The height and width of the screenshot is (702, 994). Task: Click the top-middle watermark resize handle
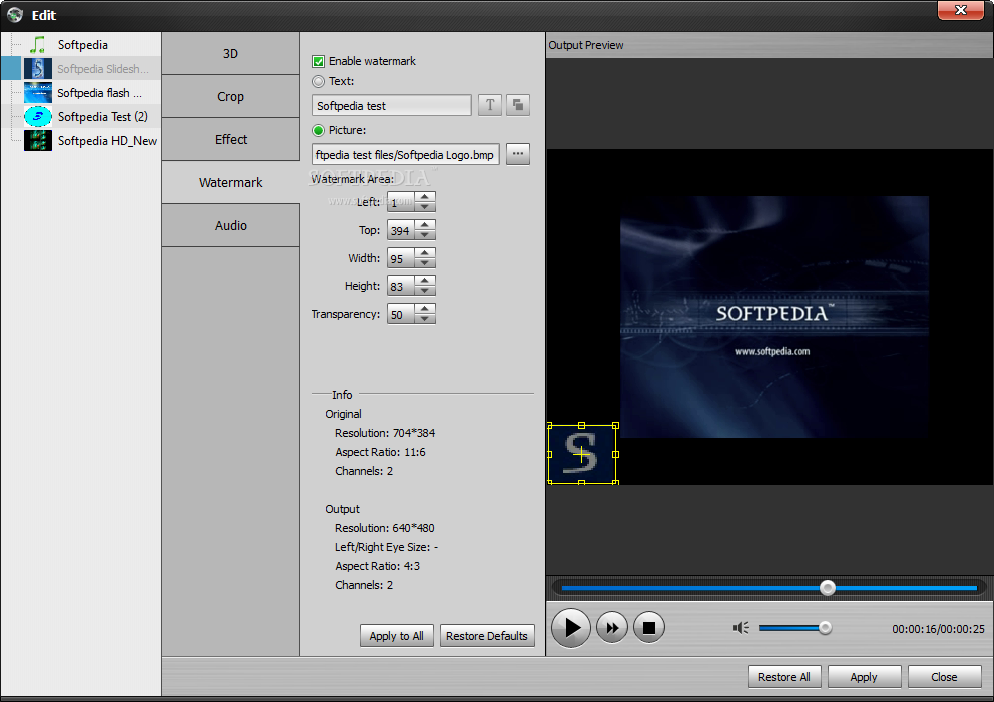[581, 426]
